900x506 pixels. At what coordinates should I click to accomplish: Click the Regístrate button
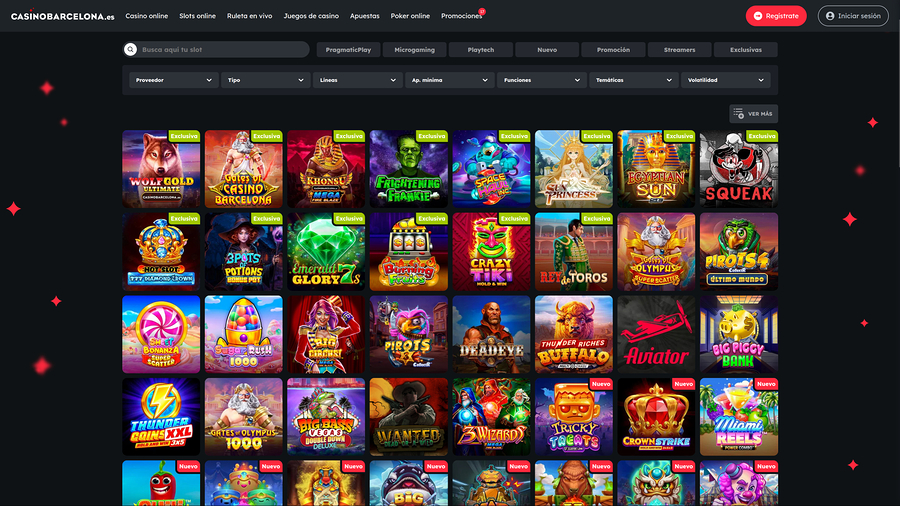pyautogui.click(x=776, y=16)
